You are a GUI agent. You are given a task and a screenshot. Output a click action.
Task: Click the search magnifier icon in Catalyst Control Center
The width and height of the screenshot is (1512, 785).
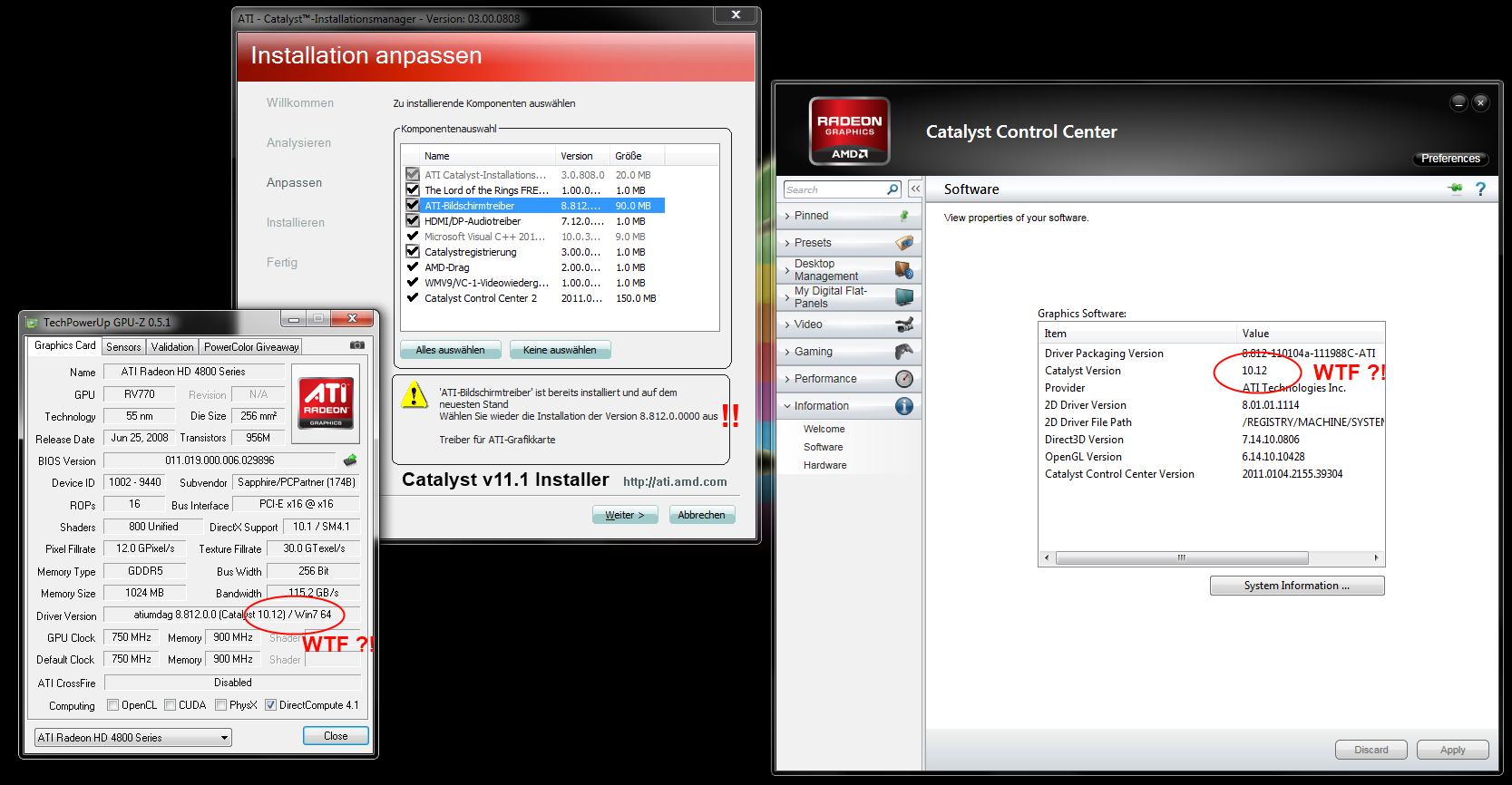pos(893,189)
